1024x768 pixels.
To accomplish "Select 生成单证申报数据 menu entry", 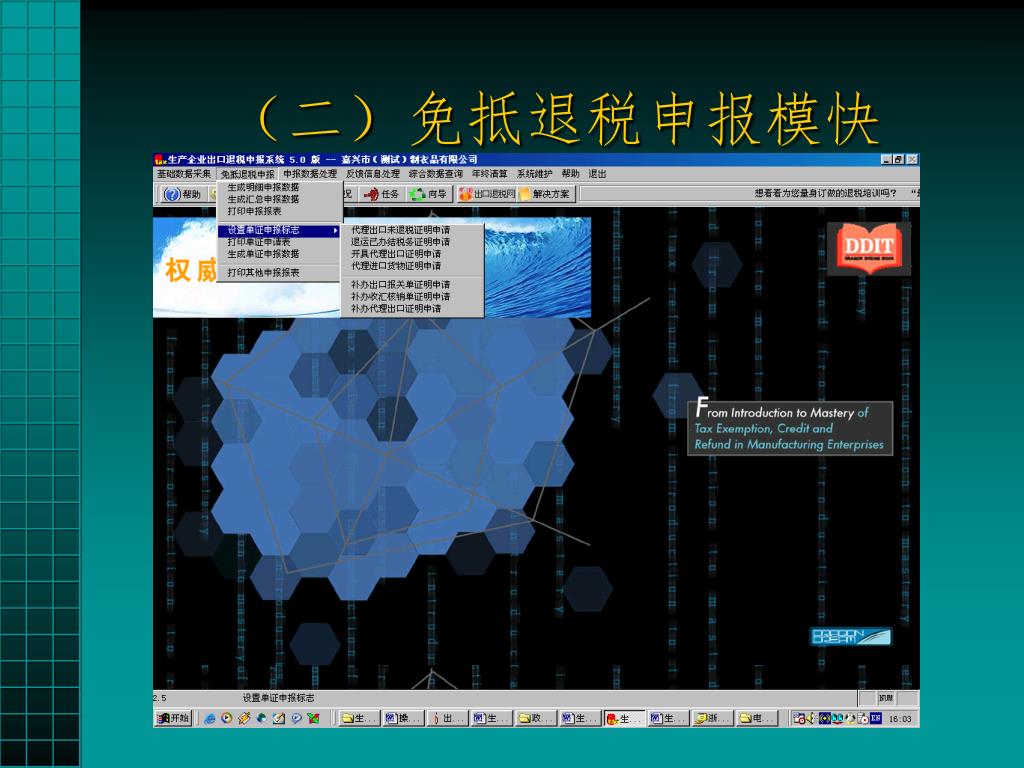I will pyautogui.click(x=280, y=253).
